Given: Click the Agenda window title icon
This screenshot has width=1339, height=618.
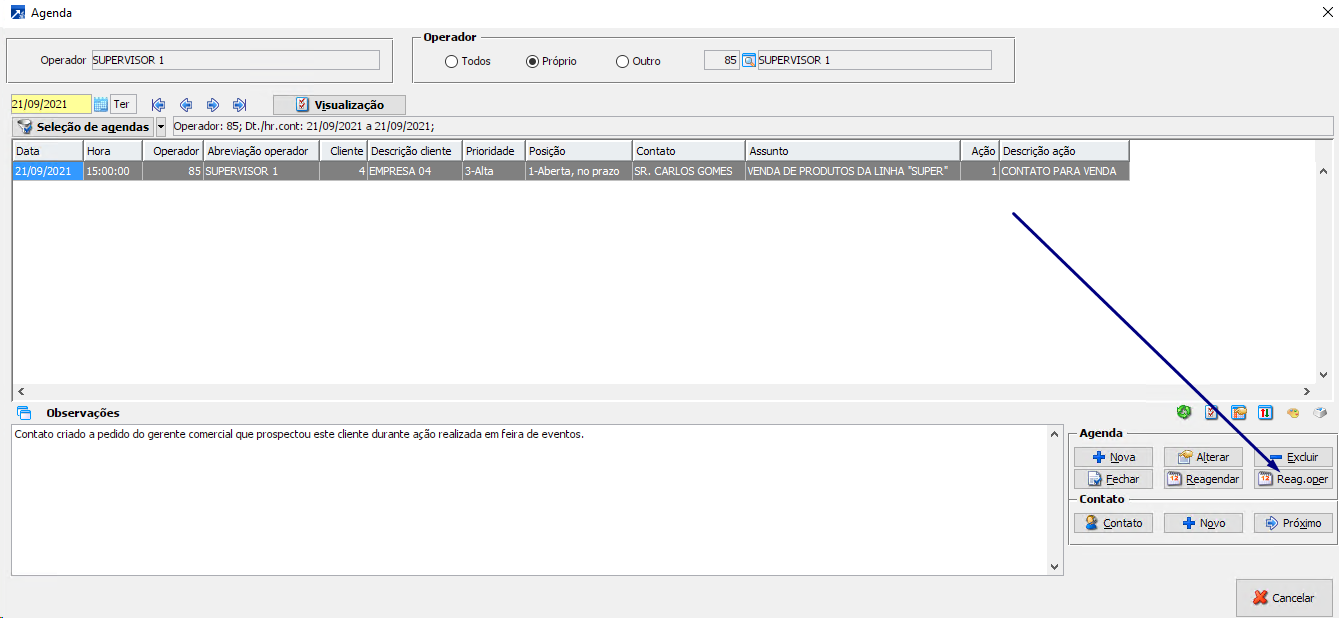Looking at the screenshot, I should click(x=18, y=13).
